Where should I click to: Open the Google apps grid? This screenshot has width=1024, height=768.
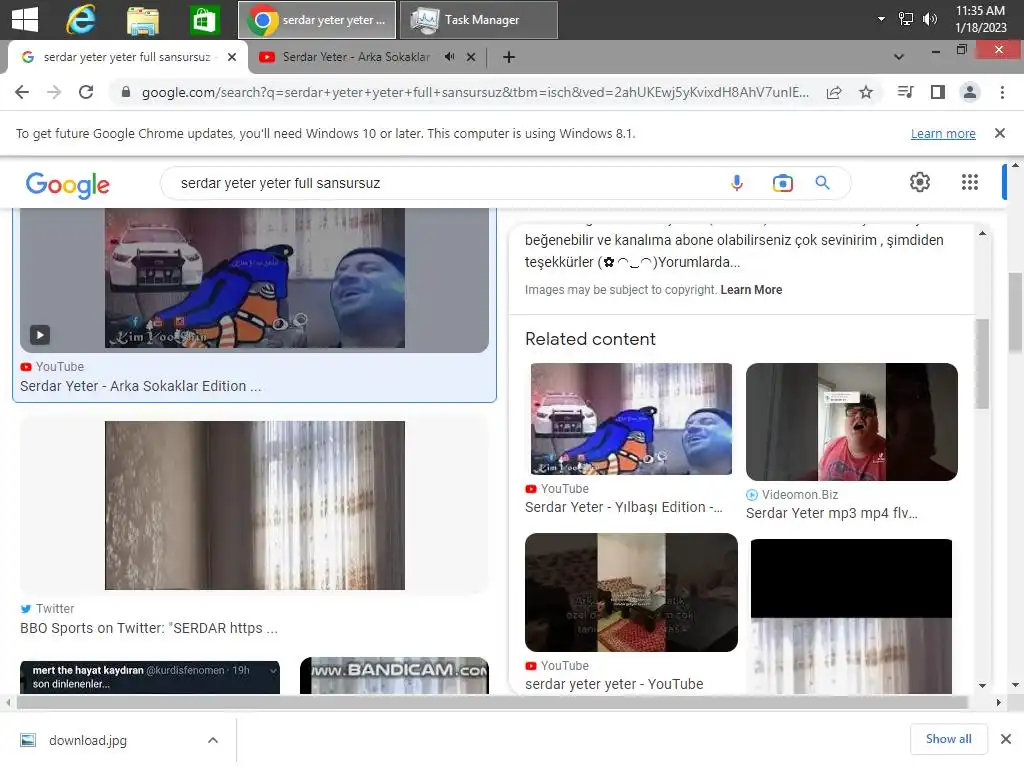(970, 182)
